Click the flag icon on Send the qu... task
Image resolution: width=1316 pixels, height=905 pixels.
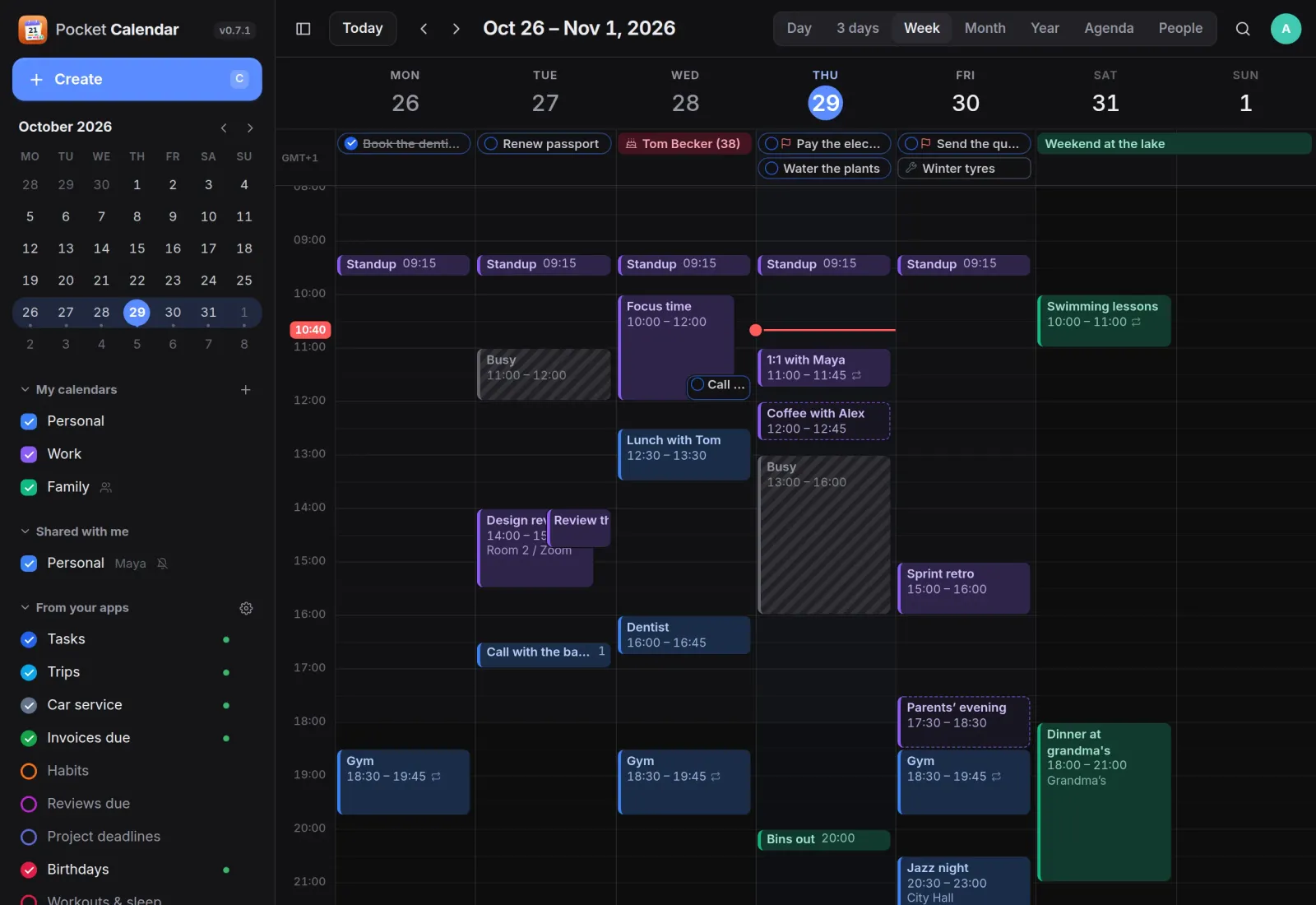point(926,143)
